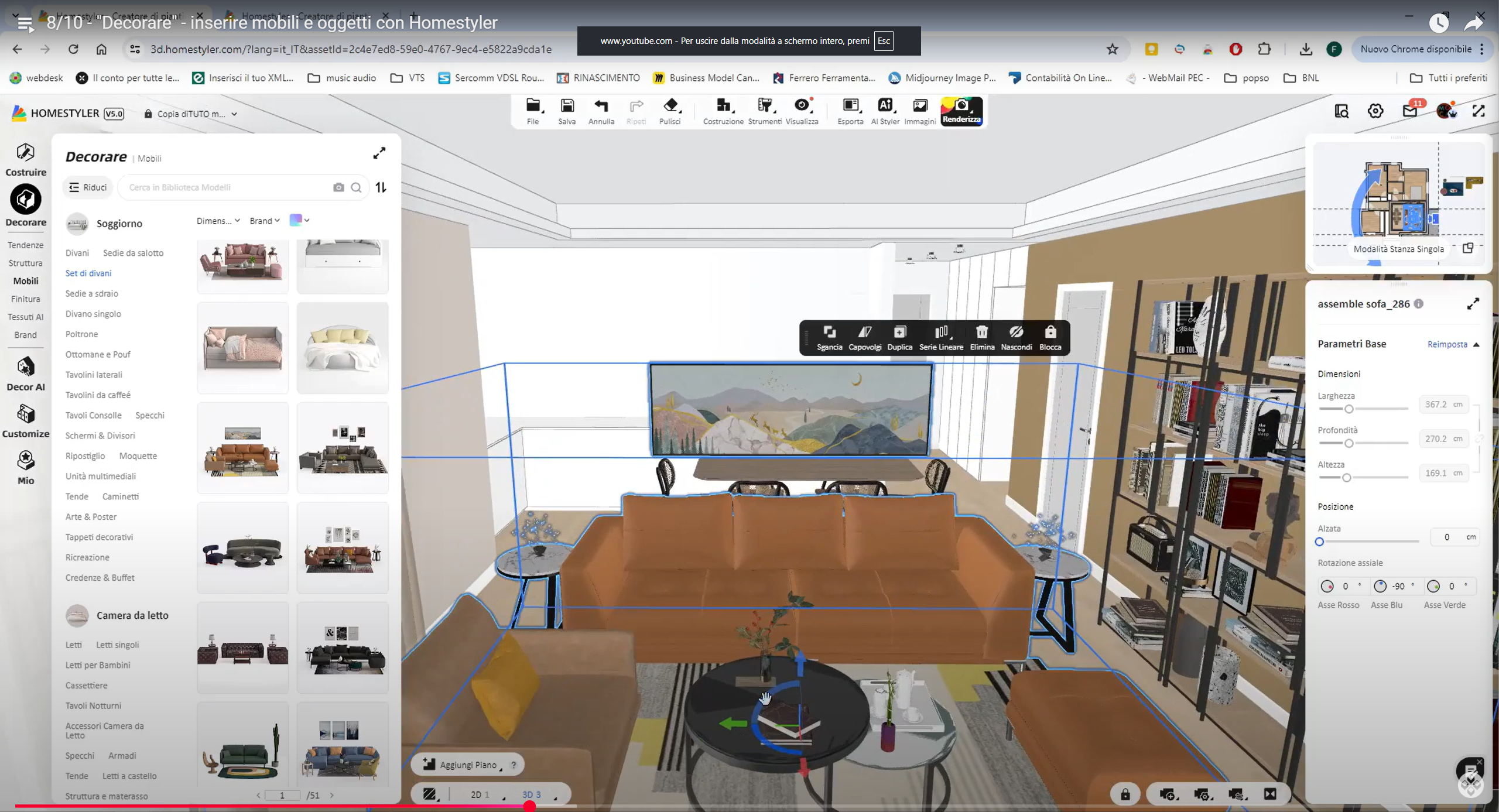This screenshot has width=1499, height=812.
Task: Toggle the 3D view mode
Action: point(531,794)
